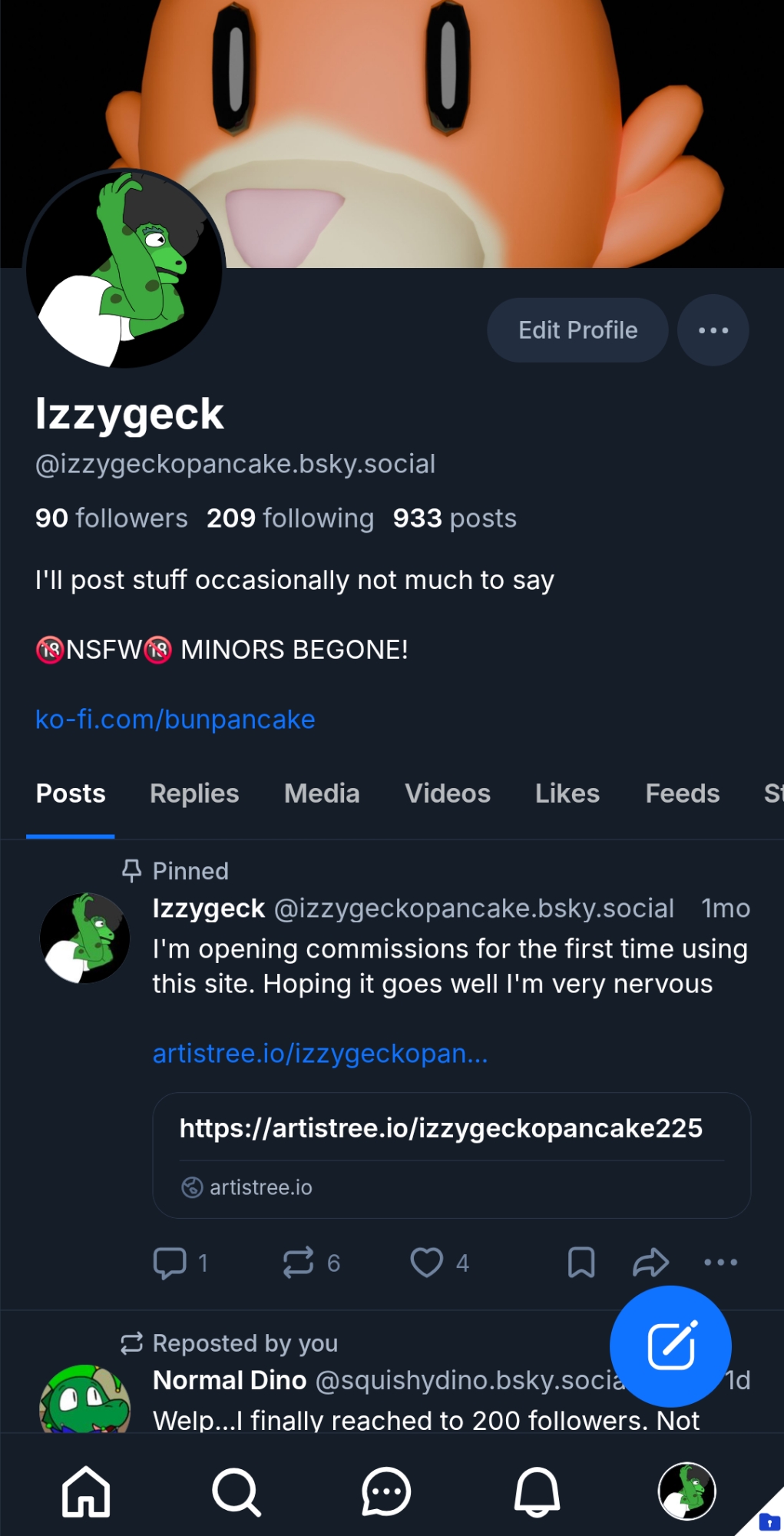Open the artistree.io link preview card

[x=452, y=1155]
